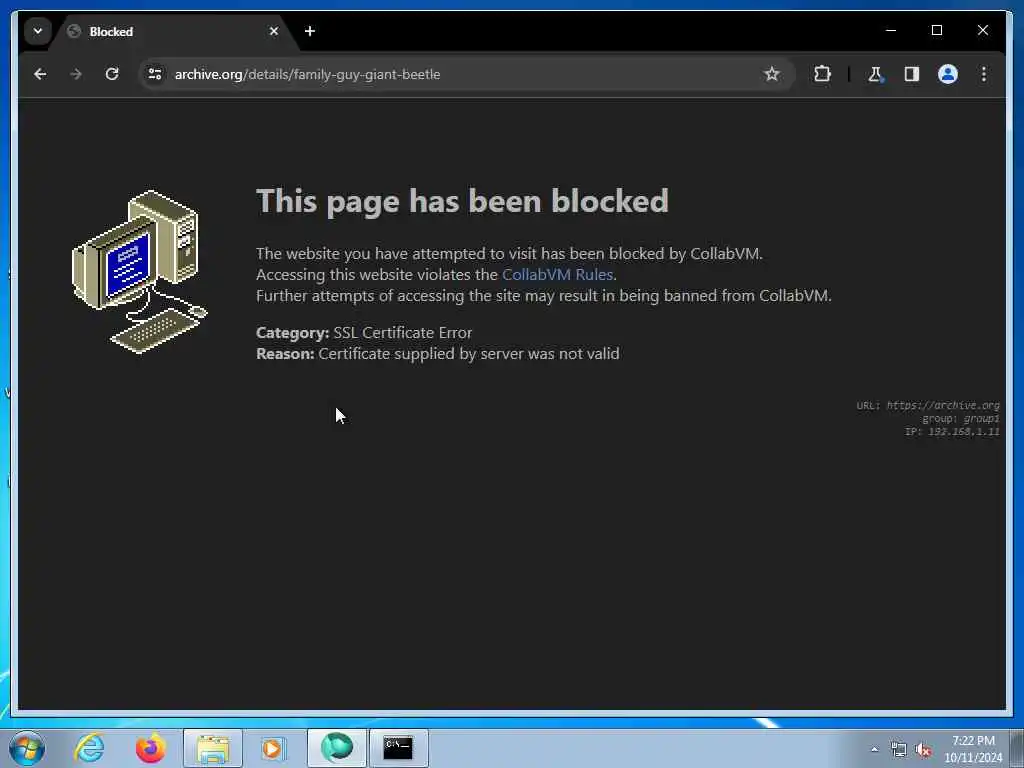This screenshot has height=768, width=1024.
Task: Click the retro computer illustration
Action: (139, 272)
